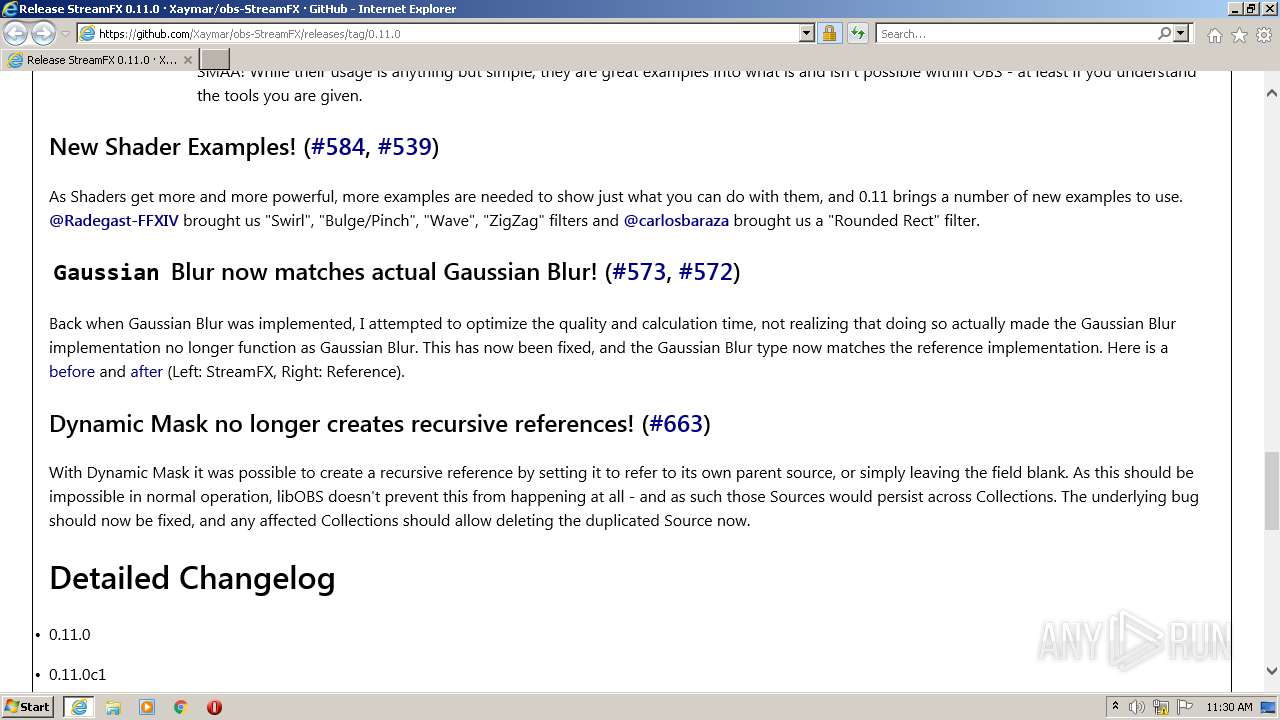Screen dimensions: 1280x720
Task: Select the Release StreamFX 0.11.0 tab
Action: tap(100, 60)
